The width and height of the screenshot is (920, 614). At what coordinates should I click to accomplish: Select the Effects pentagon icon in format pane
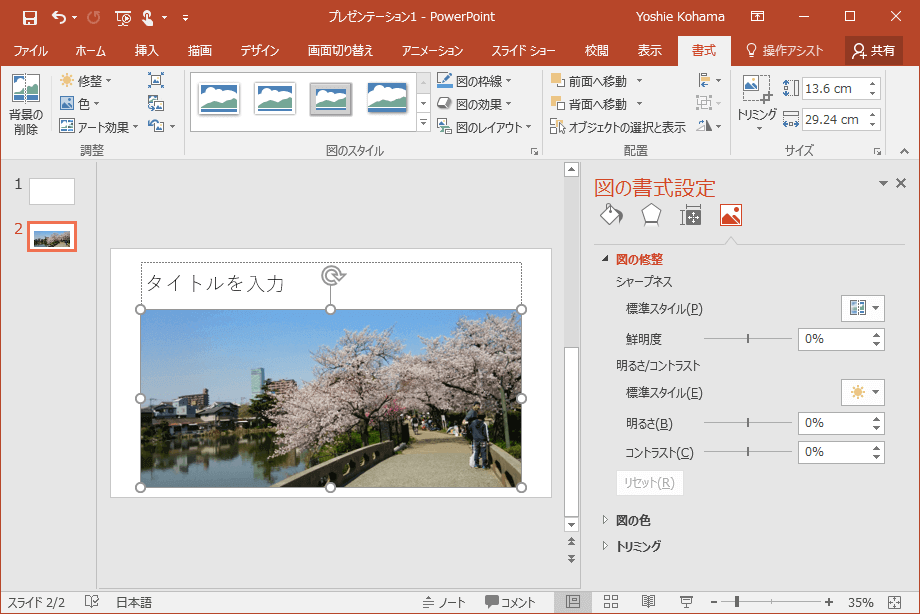(x=651, y=216)
